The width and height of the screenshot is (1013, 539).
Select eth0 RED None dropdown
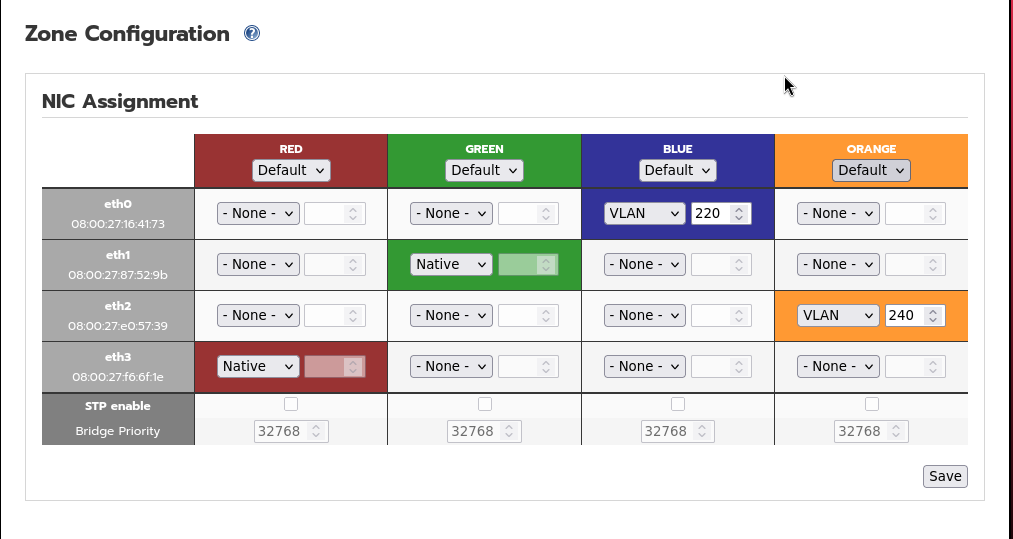tap(258, 213)
